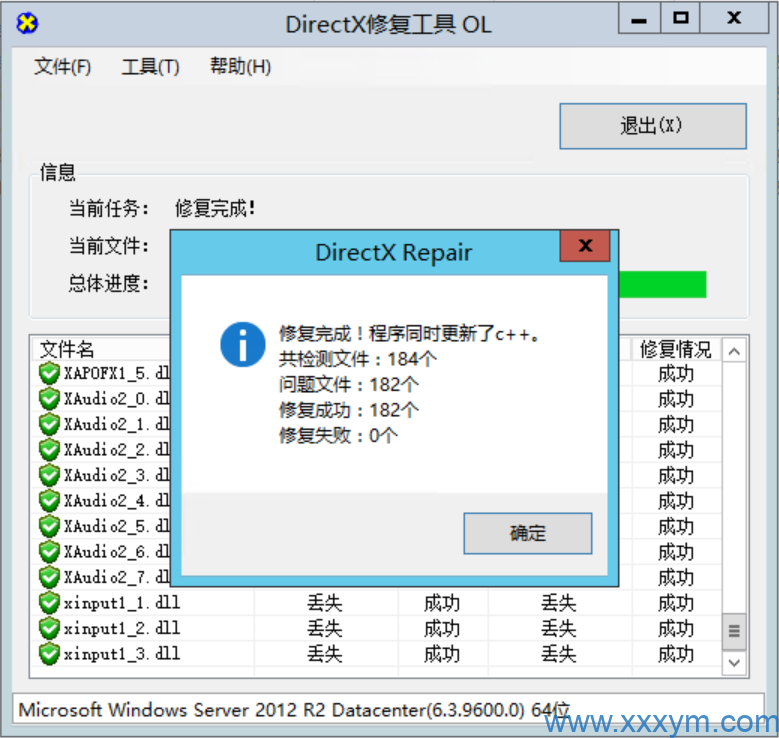This screenshot has width=779, height=738.
Task: Select the xinput1_2.dll file row
Action: tap(376, 628)
